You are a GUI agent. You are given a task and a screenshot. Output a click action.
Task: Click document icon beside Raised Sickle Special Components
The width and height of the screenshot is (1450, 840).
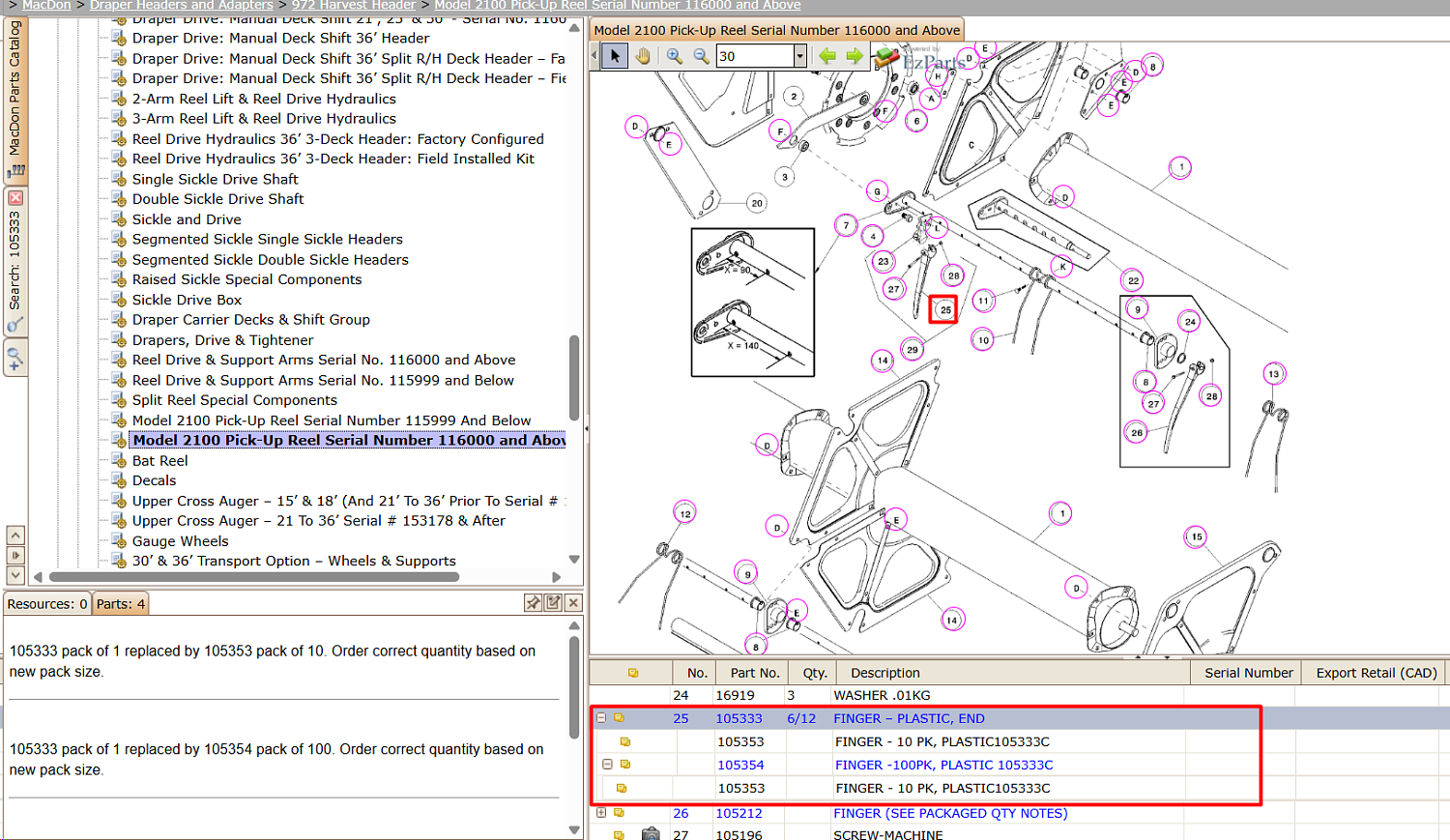tap(119, 279)
